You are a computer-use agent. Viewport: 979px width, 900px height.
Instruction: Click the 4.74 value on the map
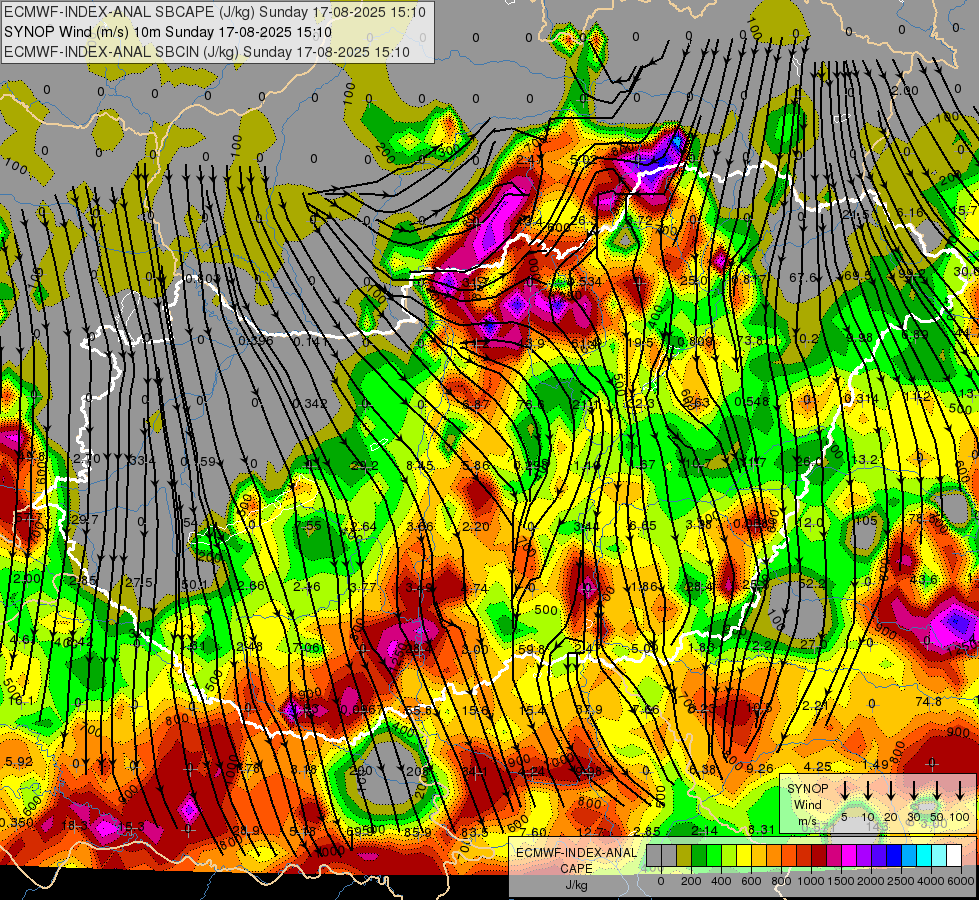[474, 588]
